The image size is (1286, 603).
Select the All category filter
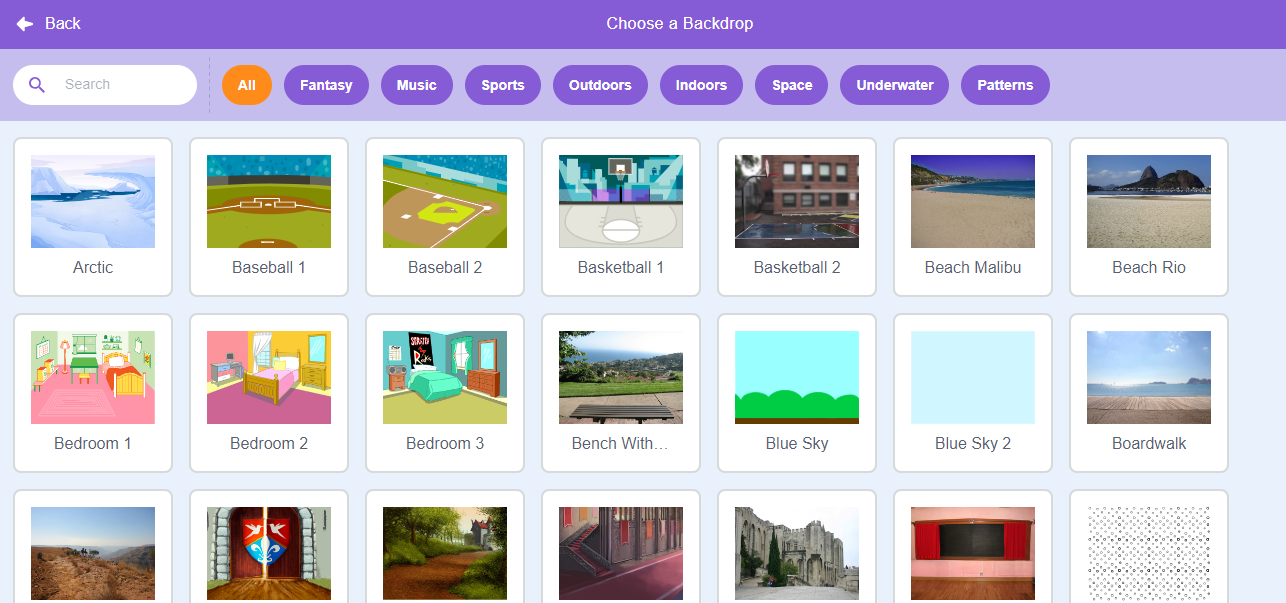click(x=247, y=85)
